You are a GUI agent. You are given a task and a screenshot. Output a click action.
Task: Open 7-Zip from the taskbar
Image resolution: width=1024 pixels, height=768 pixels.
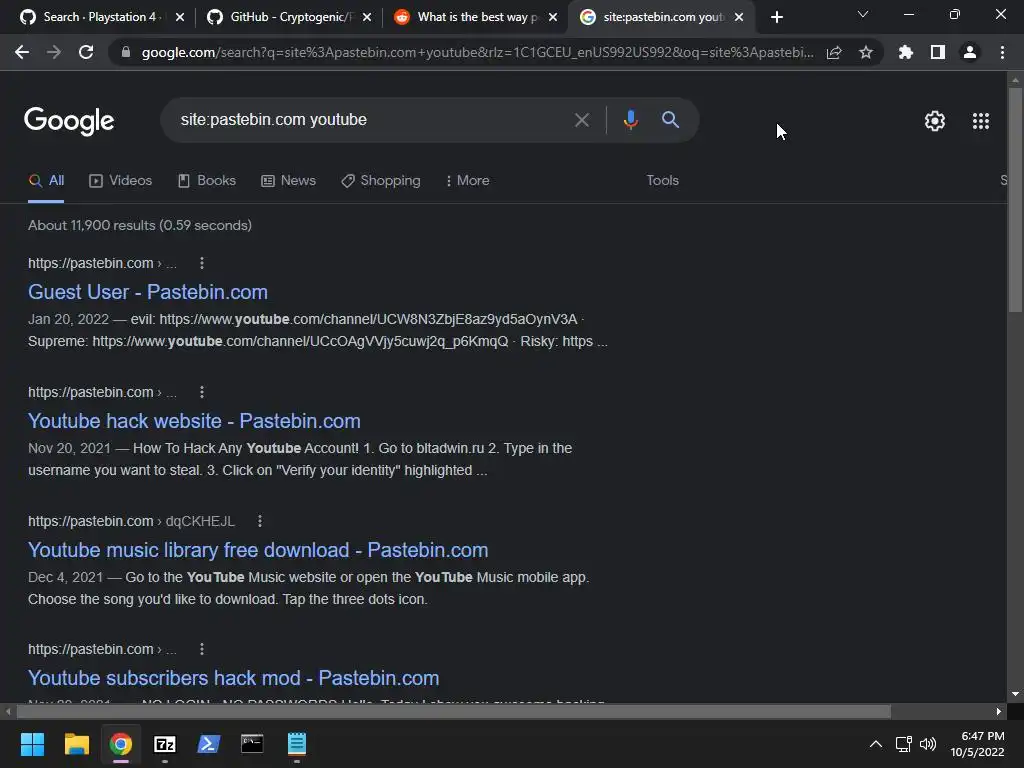tap(165, 744)
